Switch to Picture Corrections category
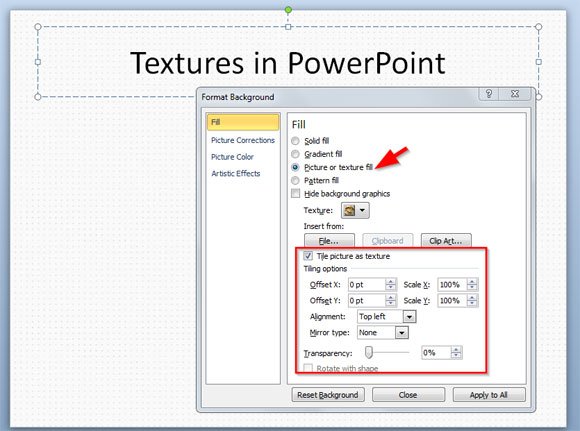580x431 pixels. [243, 140]
